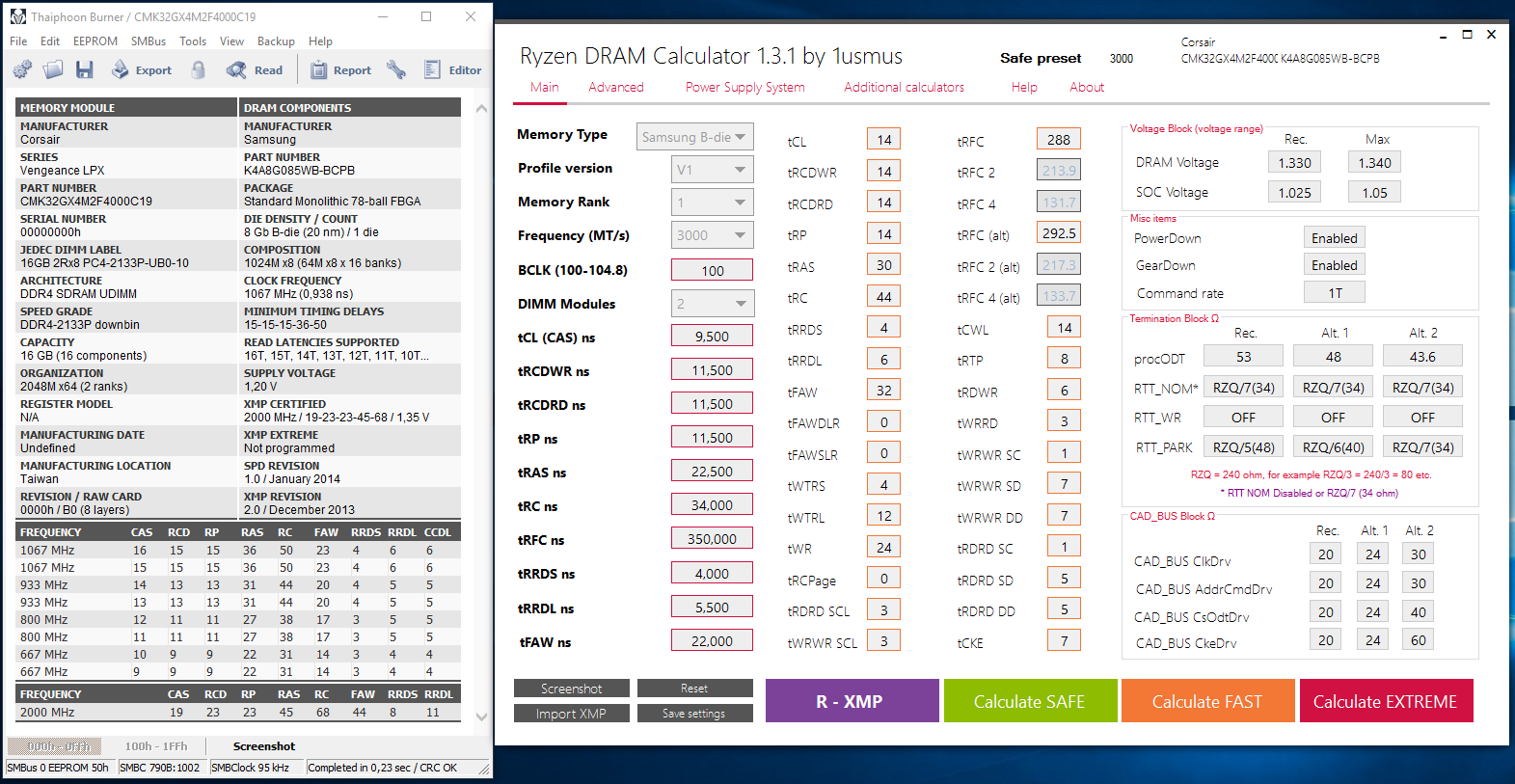Click the Calculate EXTREME button
Viewport: 1515px width, 784px height.
[x=1386, y=701]
